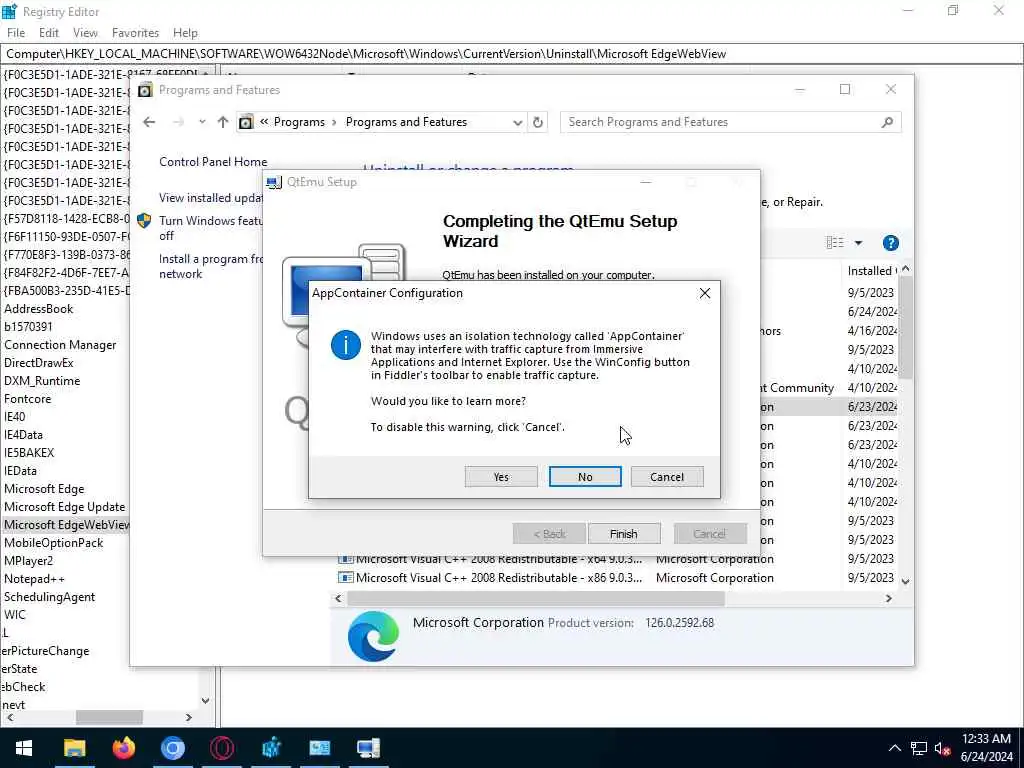Open the Edit menu in Registry Editor

[49, 33]
